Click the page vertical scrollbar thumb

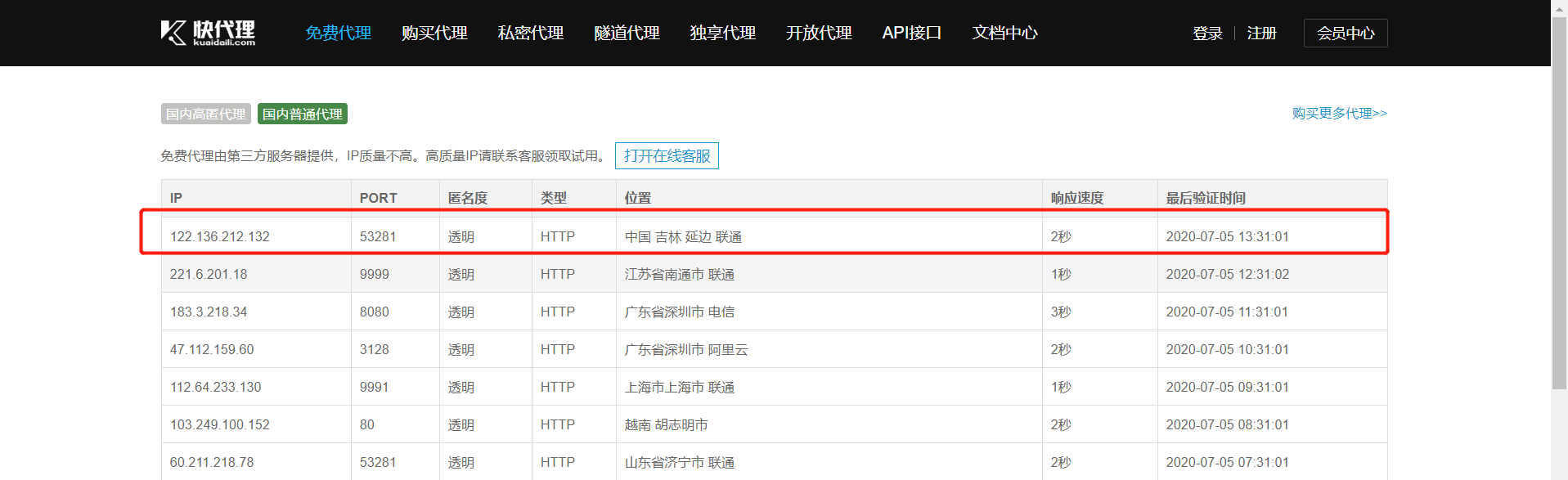(1559, 202)
